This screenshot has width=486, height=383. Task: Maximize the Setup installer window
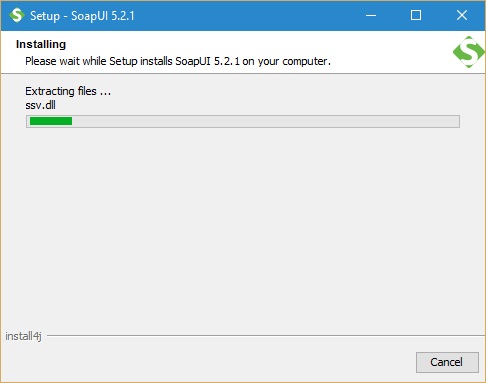(x=416, y=15)
